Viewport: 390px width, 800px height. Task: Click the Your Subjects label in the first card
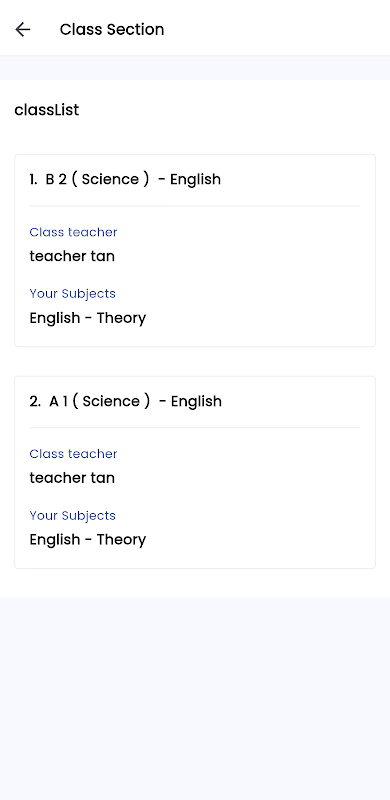tap(72, 293)
